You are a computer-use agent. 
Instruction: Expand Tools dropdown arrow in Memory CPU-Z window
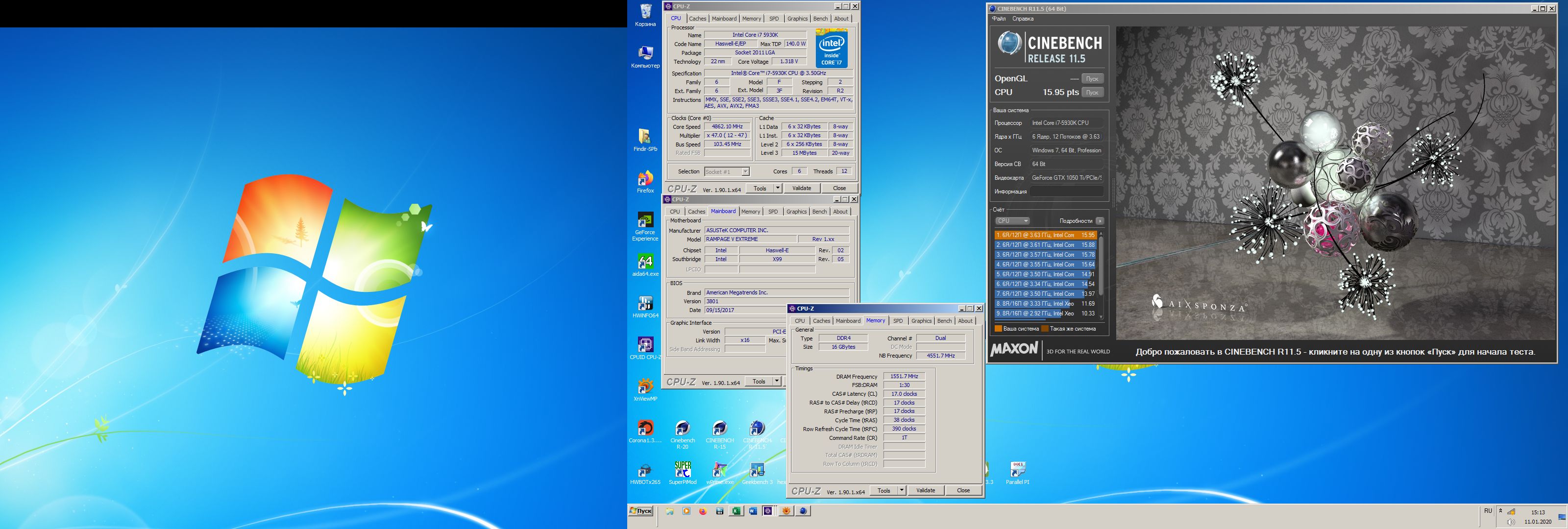tap(902, 490)
